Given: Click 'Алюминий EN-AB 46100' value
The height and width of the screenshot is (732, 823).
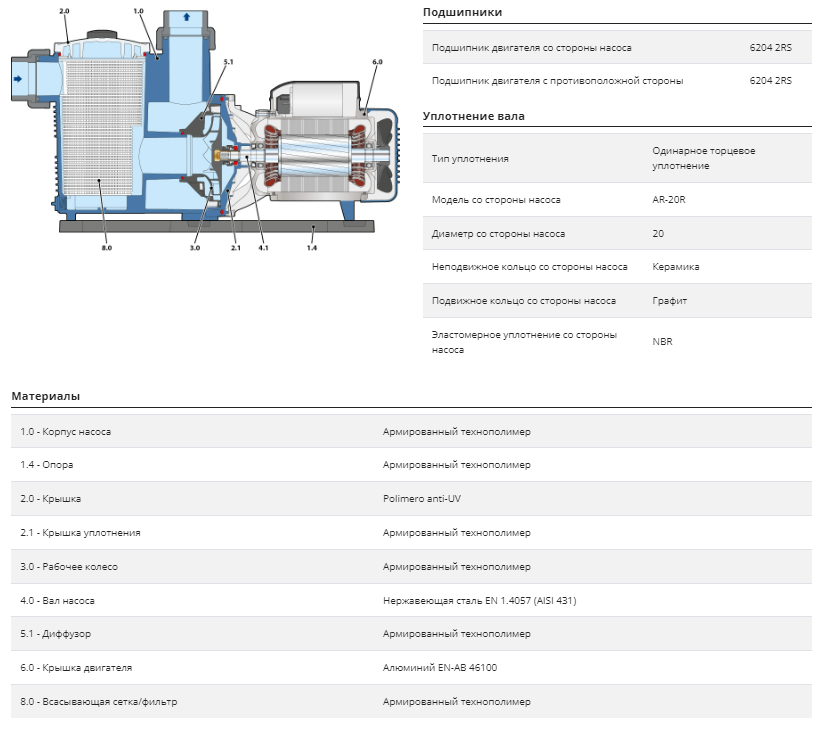Looking at the screenshot, I should [439, 668].
